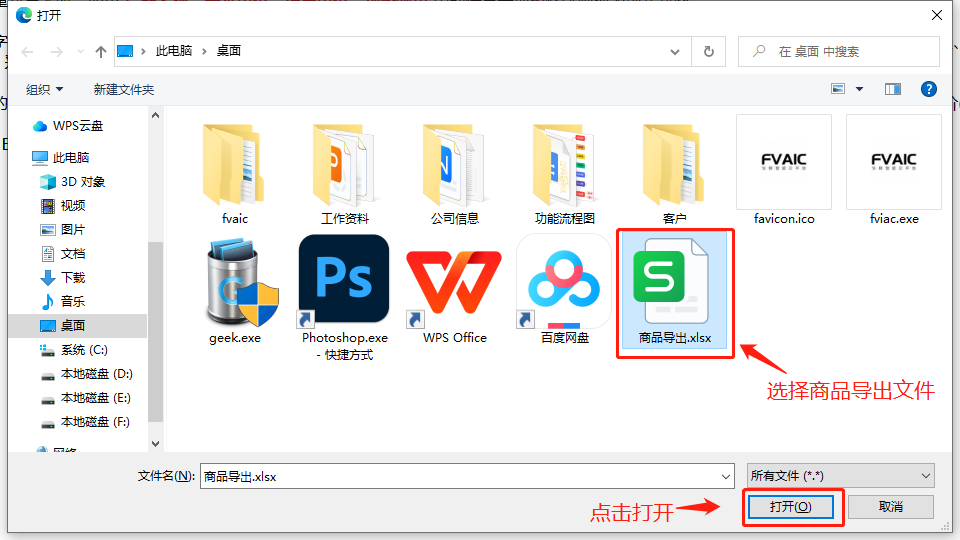The width and height of the screenshot is (960, 540).
Task: Click the up-directory arrow icon
Action: click(101, 51)
